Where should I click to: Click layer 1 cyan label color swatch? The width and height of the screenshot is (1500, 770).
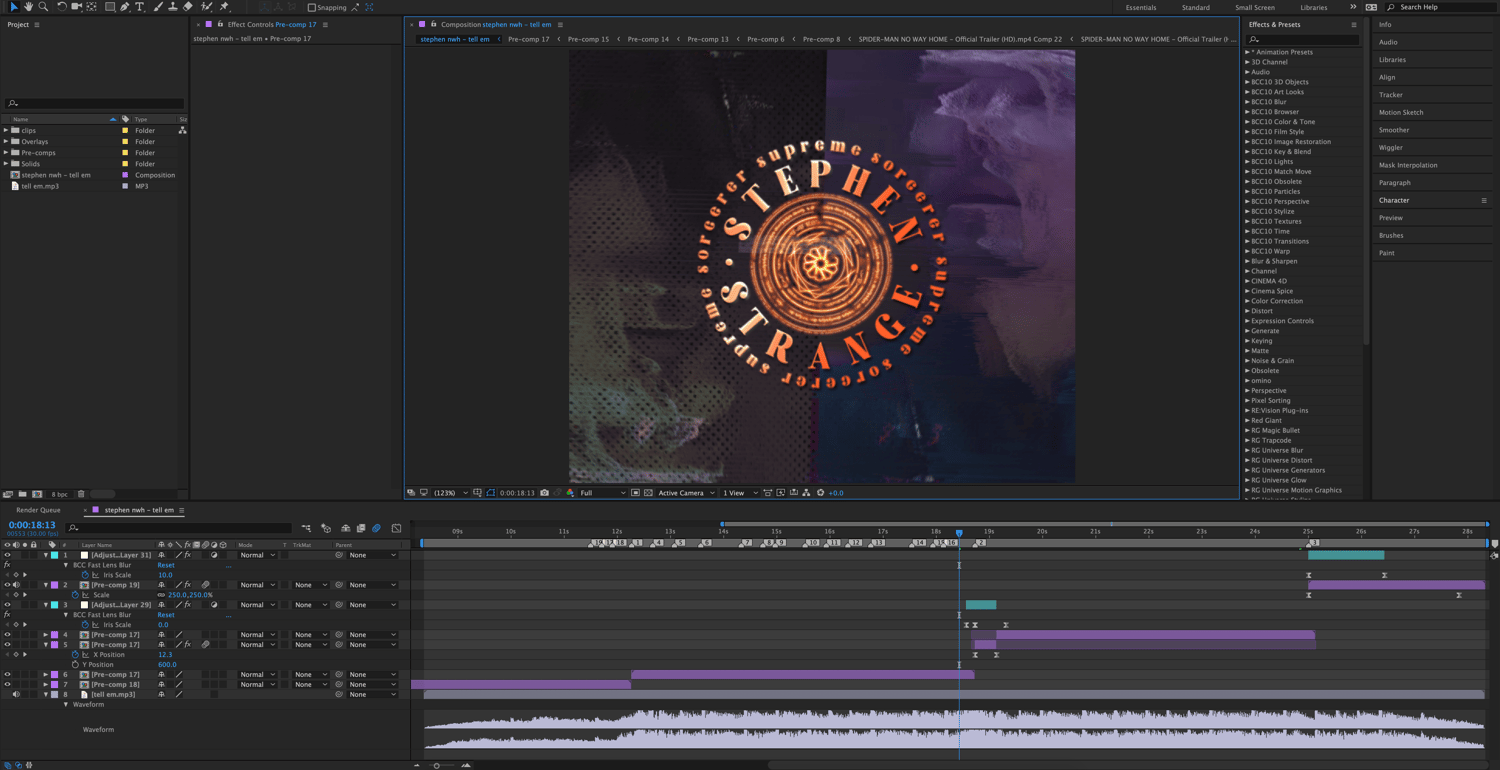click(55, 555)
